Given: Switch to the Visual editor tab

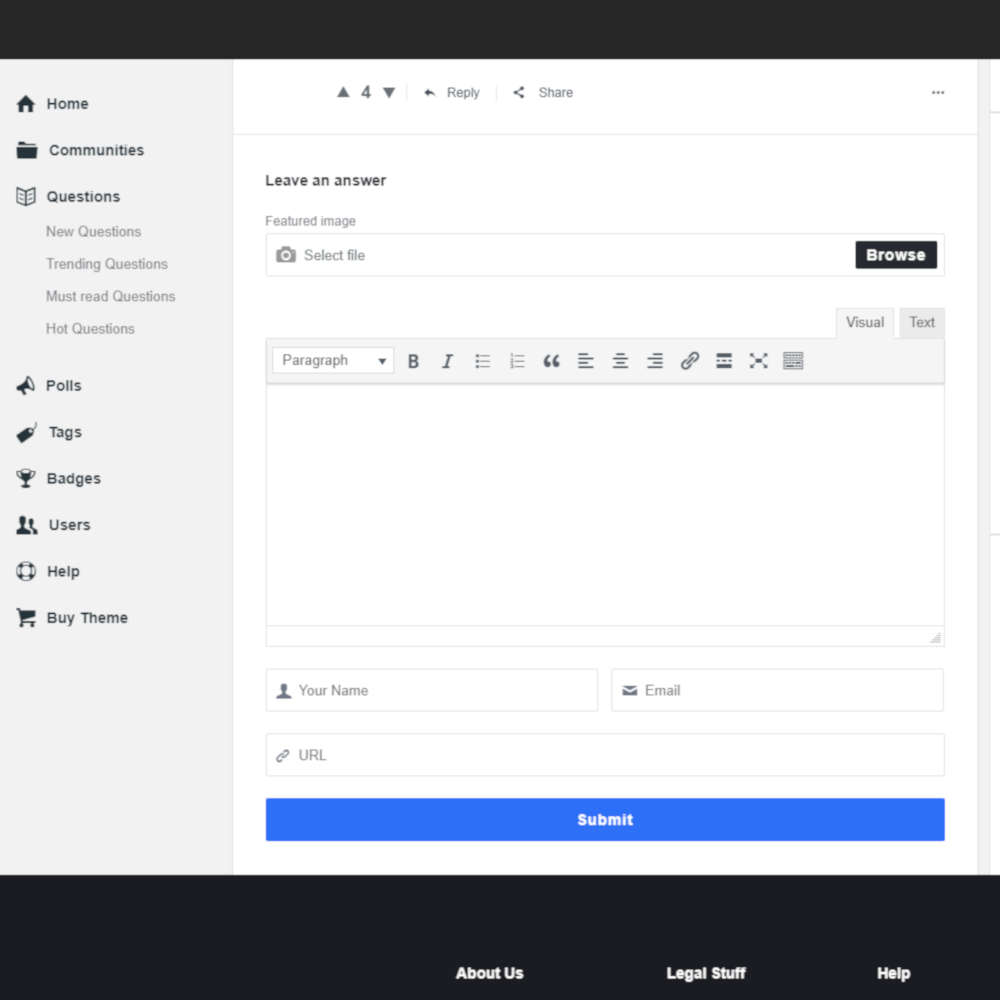Looking at the screenshot, I should pyautogui.click(x=864, y=322).
